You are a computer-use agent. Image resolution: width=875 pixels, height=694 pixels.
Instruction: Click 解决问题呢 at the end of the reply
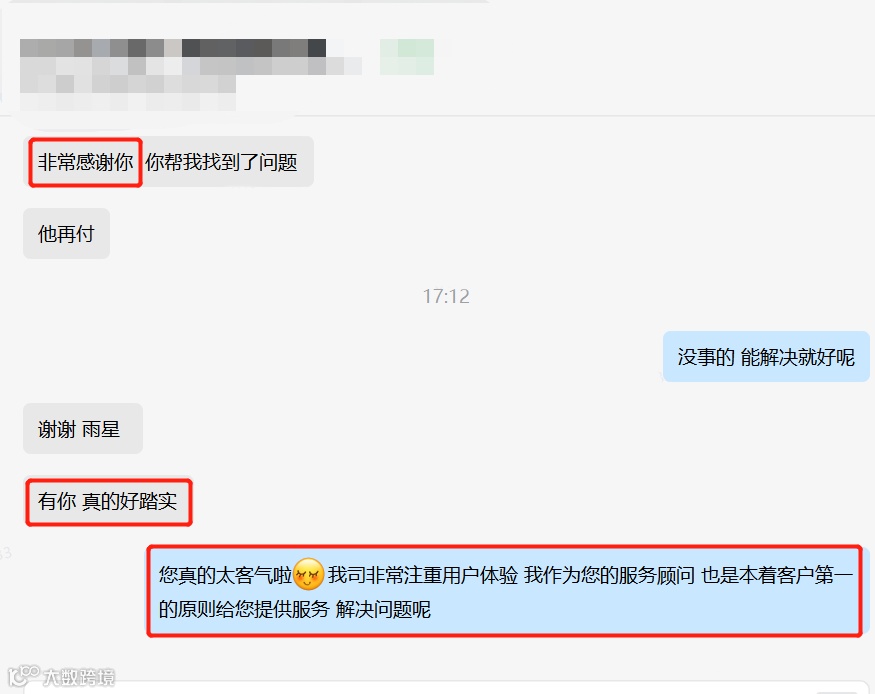[383, 609]
